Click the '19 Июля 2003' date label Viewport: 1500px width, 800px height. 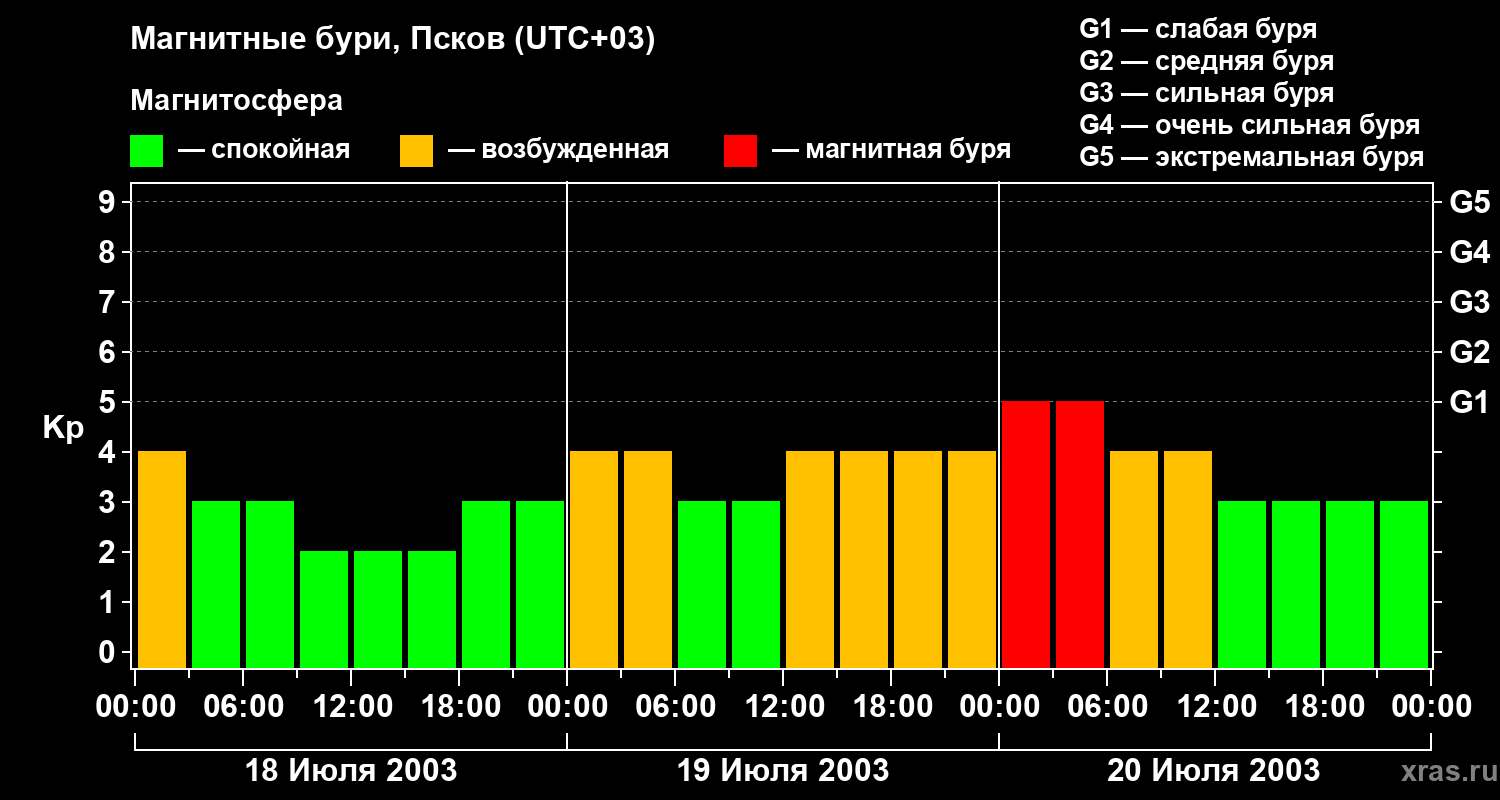[x=783, y=771]
